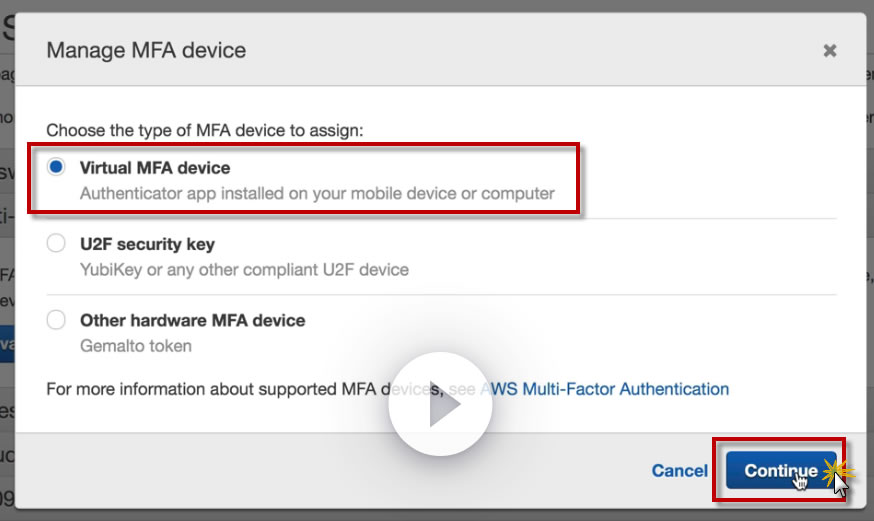Pick the Other hardware MFA device radio

57,321
